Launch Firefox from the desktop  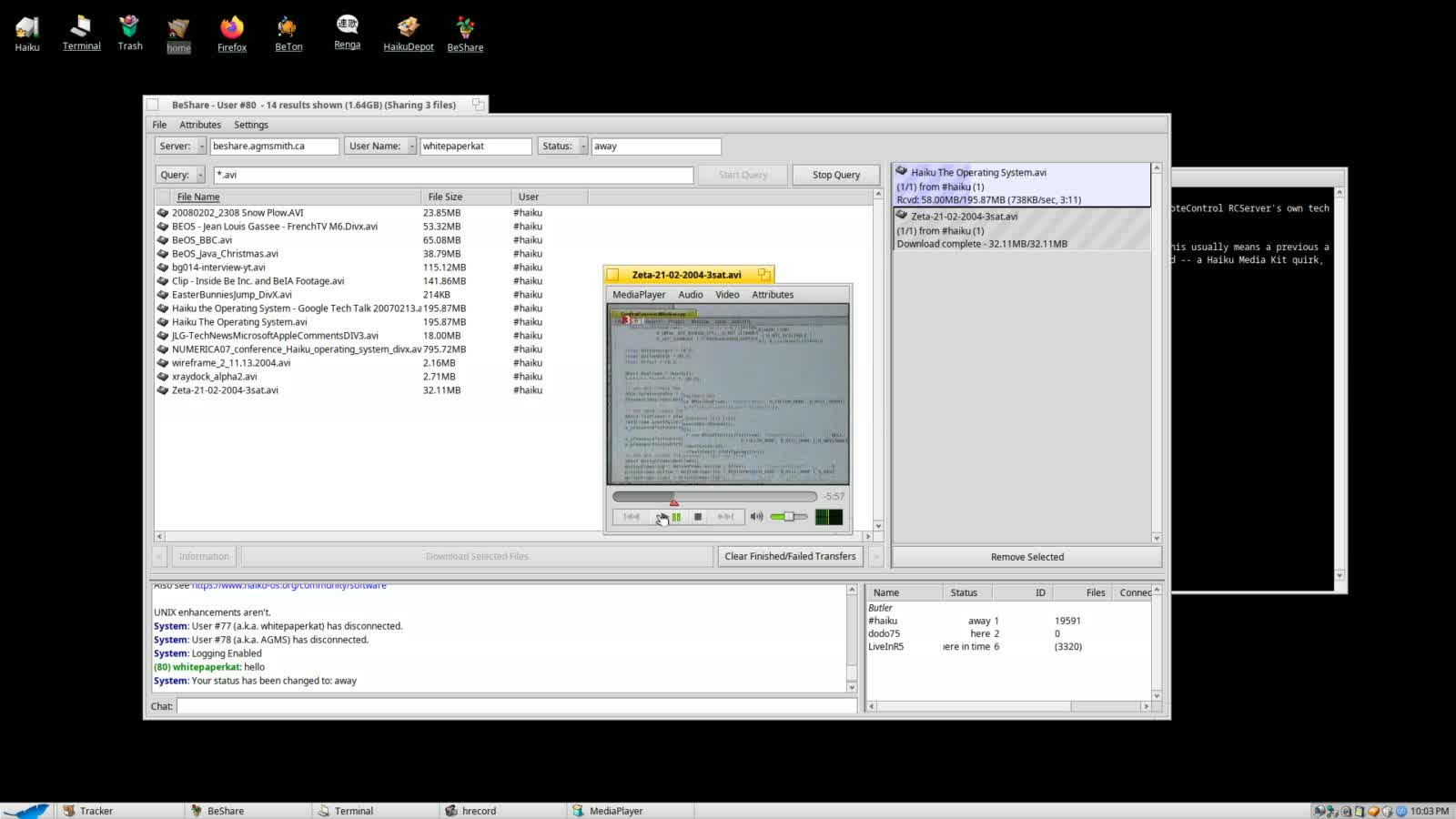pos(232,27)
